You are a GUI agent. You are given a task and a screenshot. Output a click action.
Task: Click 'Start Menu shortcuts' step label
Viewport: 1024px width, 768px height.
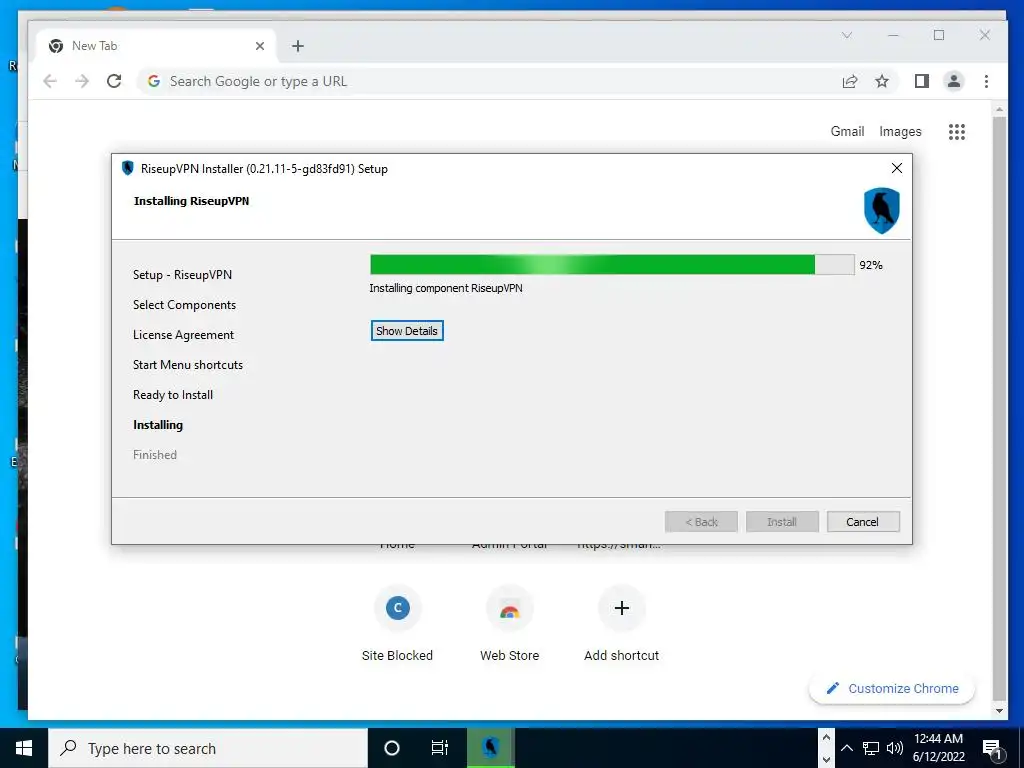188,365
